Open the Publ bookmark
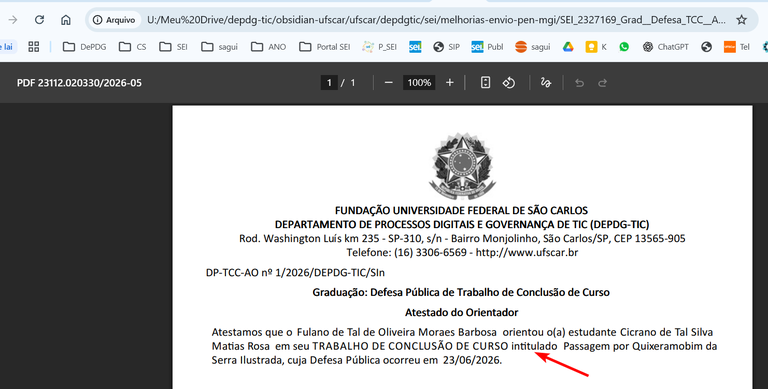This screenshot has width=768, height=389. click(487, 47)
